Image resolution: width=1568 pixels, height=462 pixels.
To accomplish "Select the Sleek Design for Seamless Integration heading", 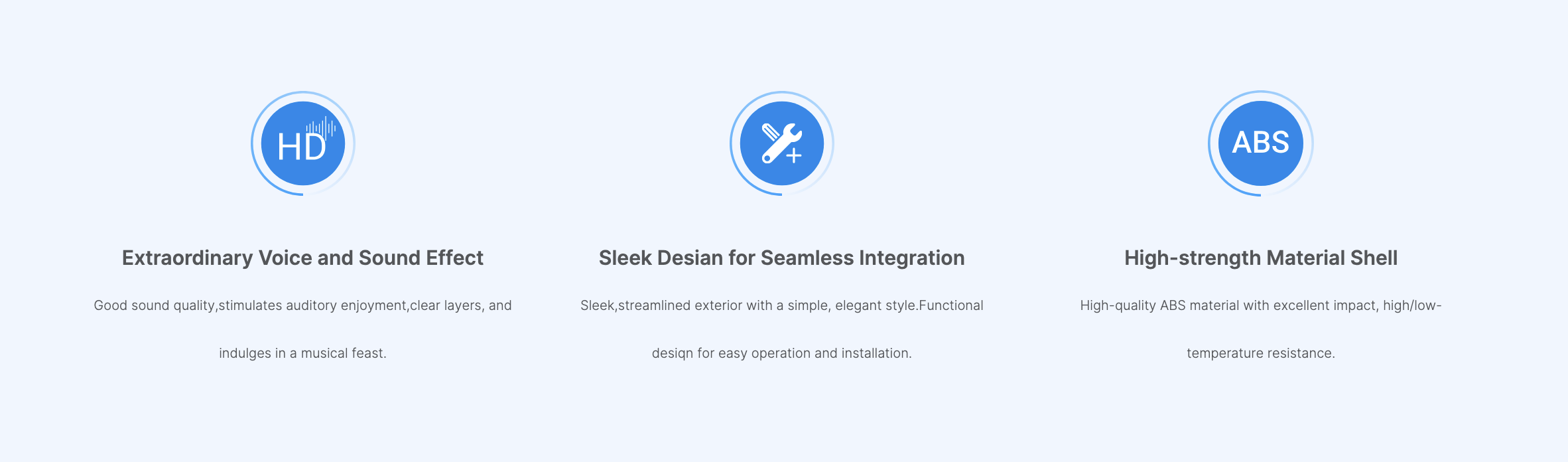I will click(781, 258).
